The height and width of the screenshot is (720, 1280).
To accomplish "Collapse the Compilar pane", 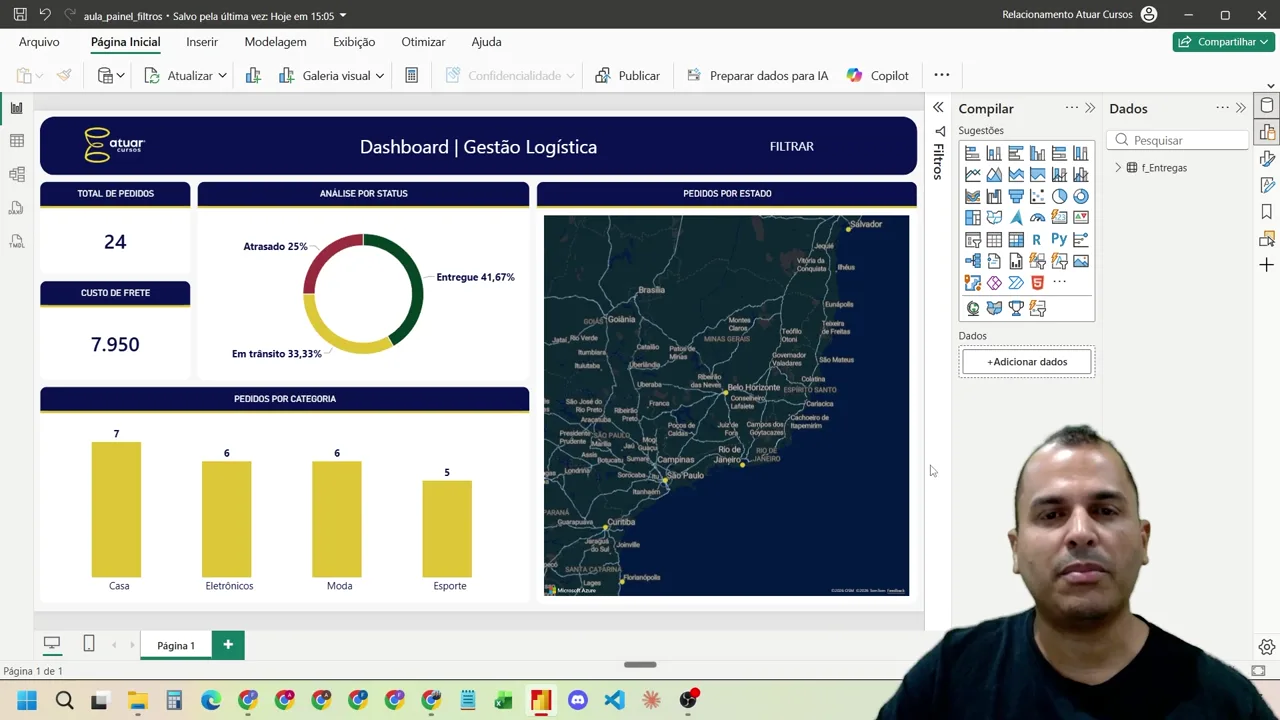I will [1090, 108].
